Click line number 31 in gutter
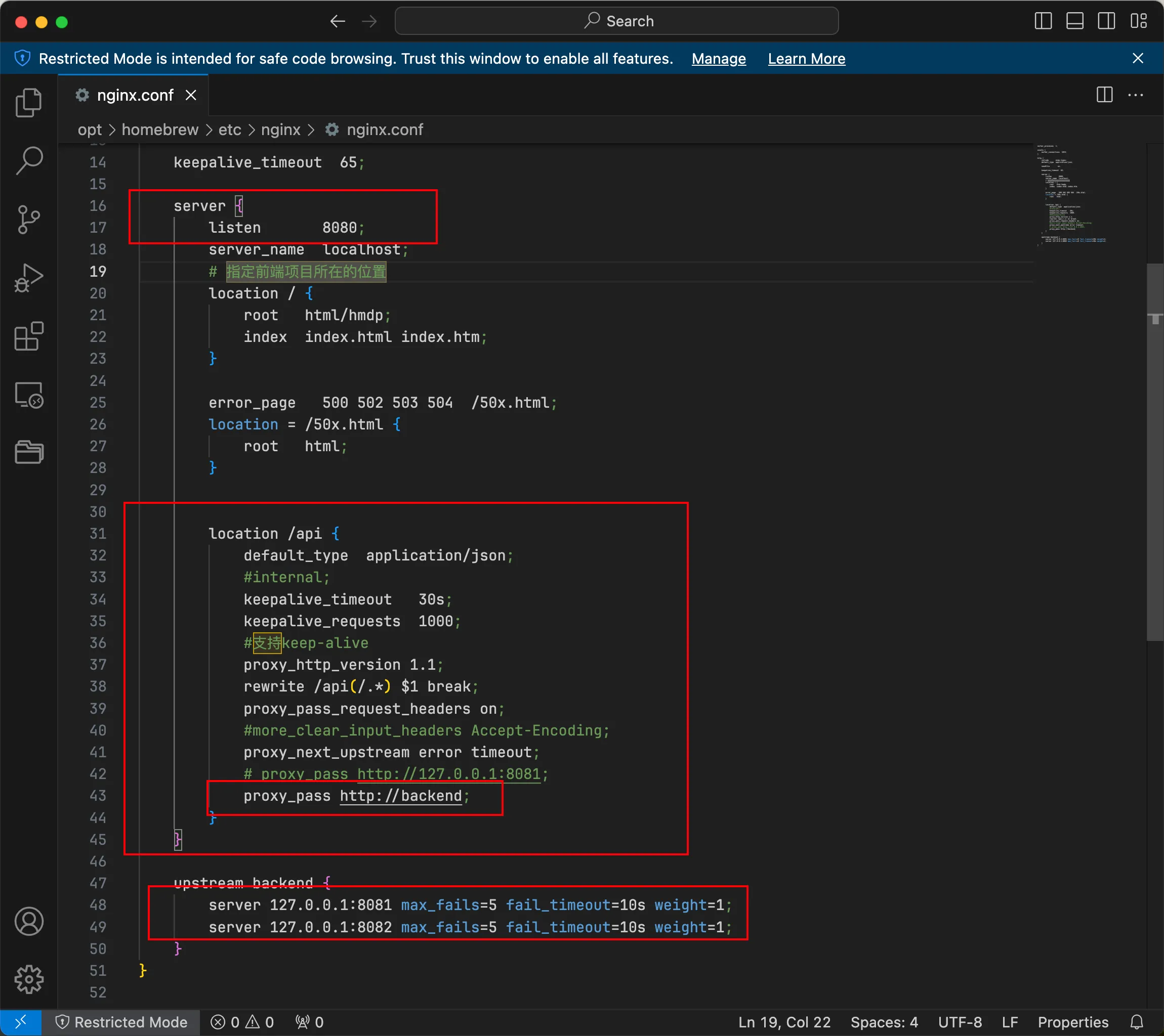 [x=98, y=533]
